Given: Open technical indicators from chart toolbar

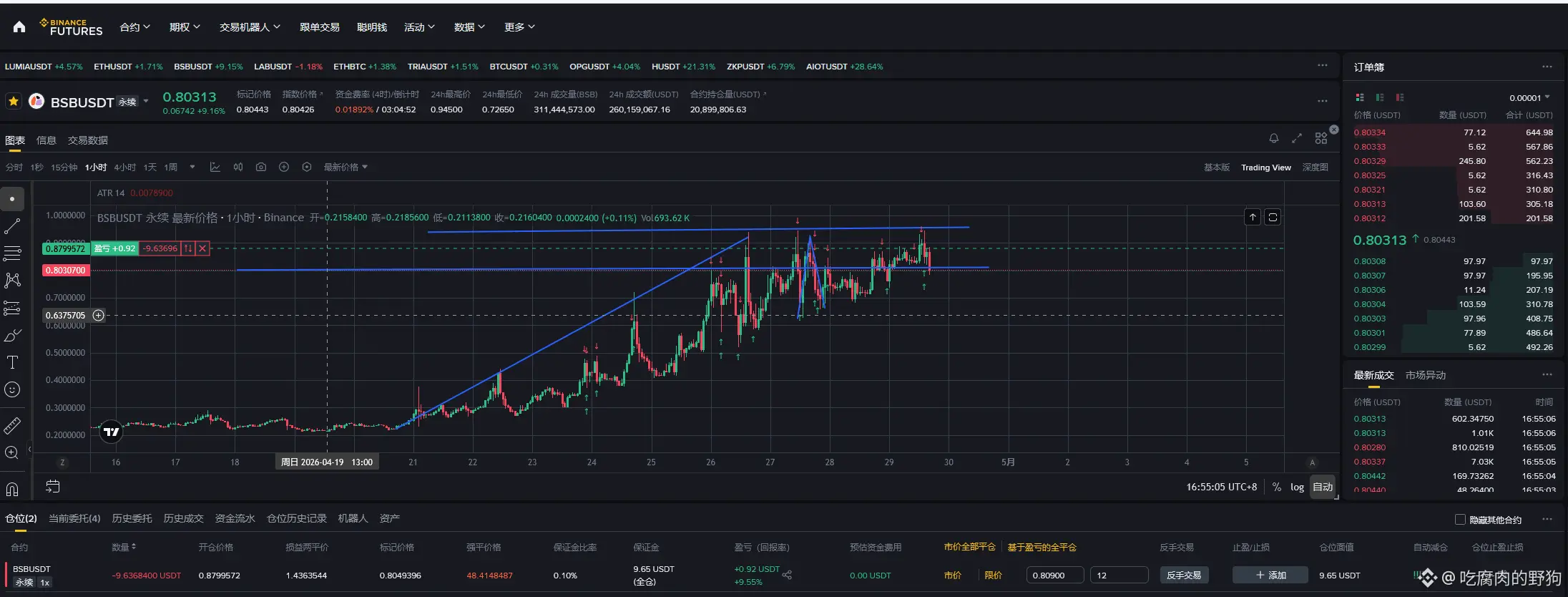Looking at the screenshot, I should point(215,168).
